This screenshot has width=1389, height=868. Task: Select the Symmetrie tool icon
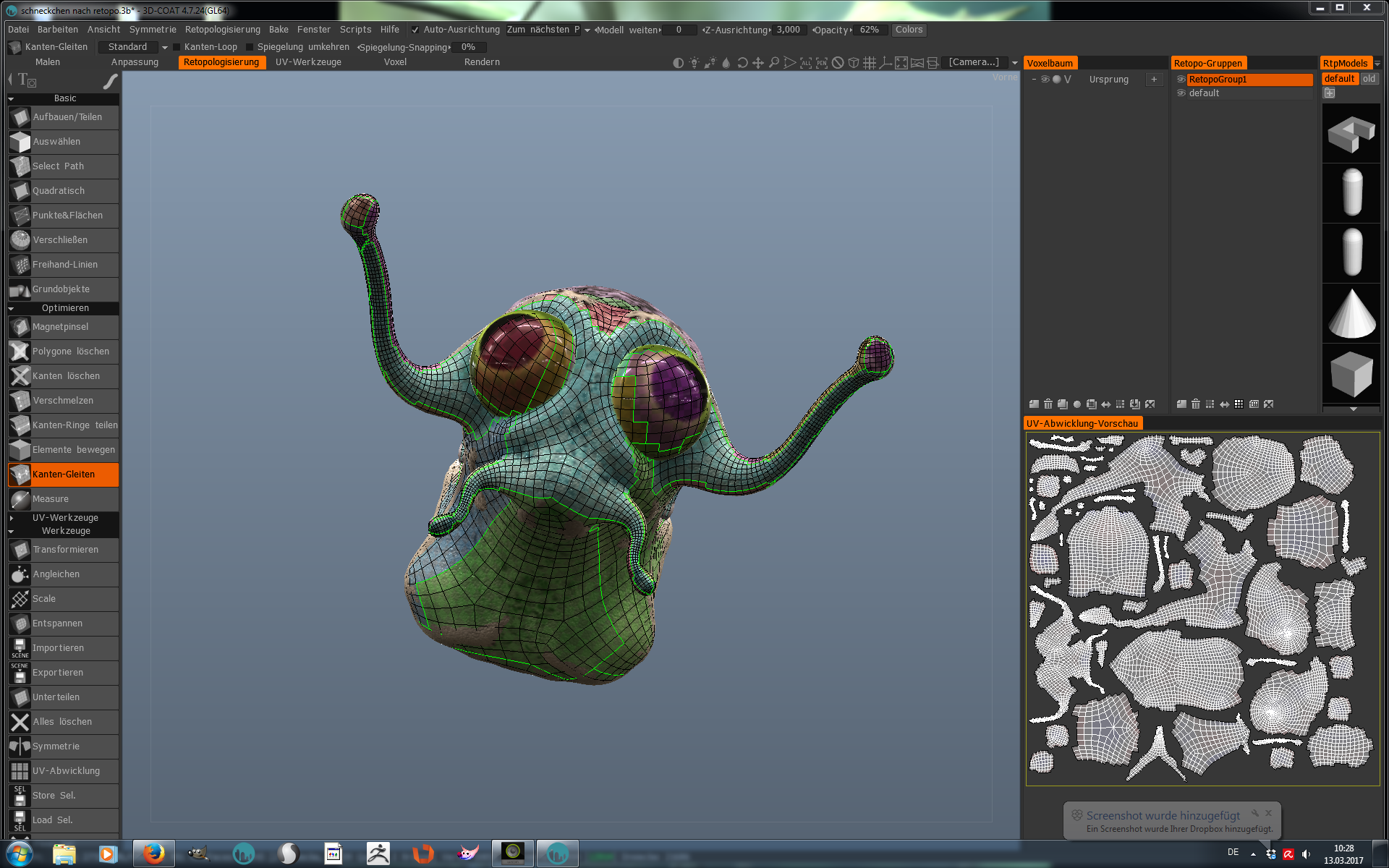pos(20,746)
